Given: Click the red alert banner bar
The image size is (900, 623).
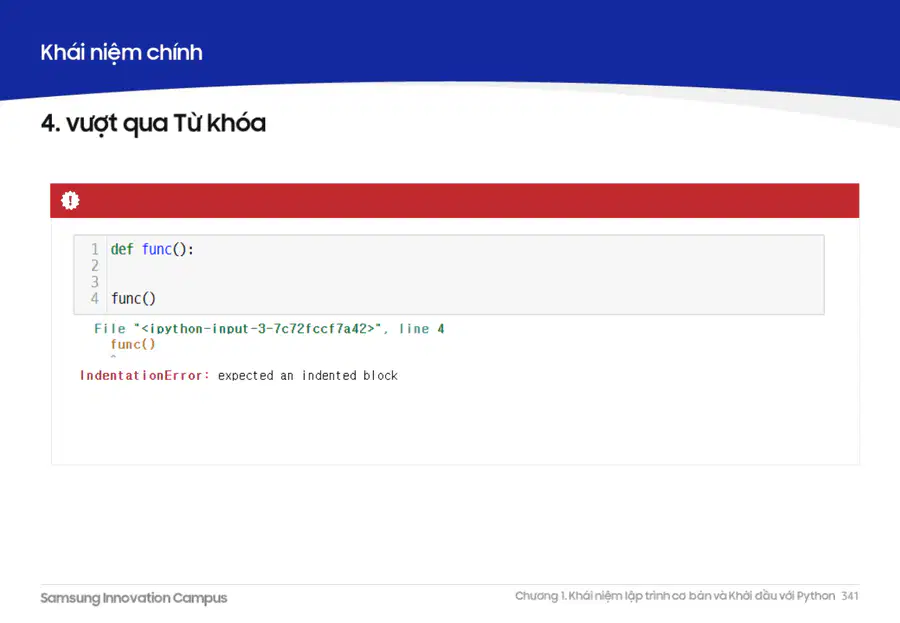Looking at the screenshot, I should (x=455, y=200).
